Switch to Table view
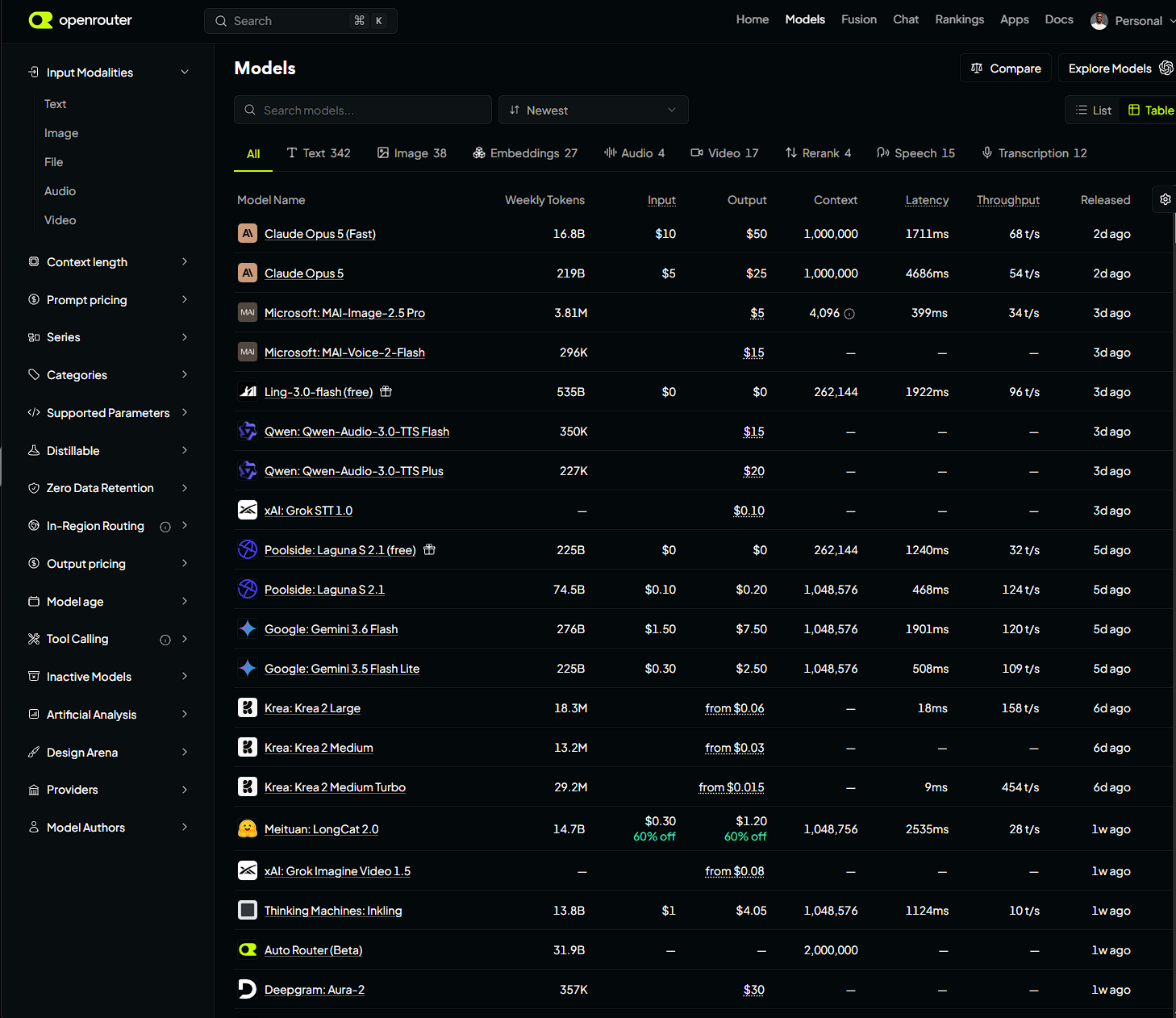Screen dimensions: 1176x1018 (x=1151, y=111)
